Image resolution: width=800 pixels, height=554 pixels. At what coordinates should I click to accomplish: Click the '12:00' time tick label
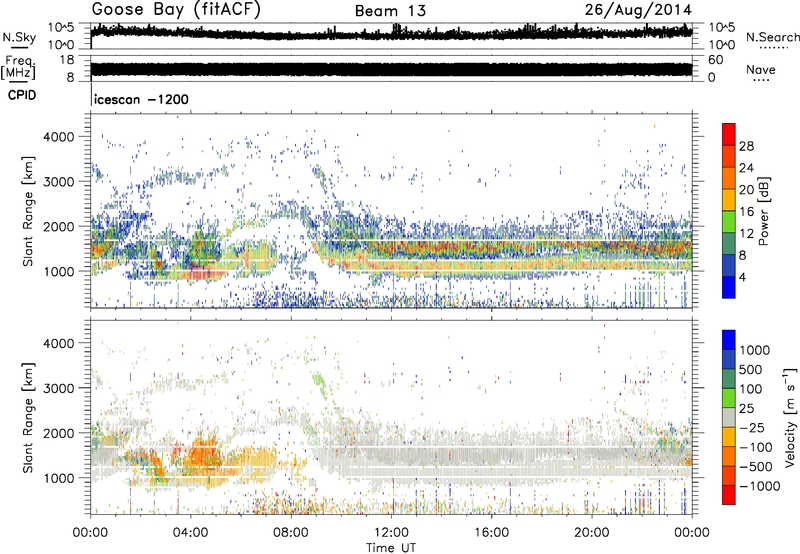click(x=391, y=533)
